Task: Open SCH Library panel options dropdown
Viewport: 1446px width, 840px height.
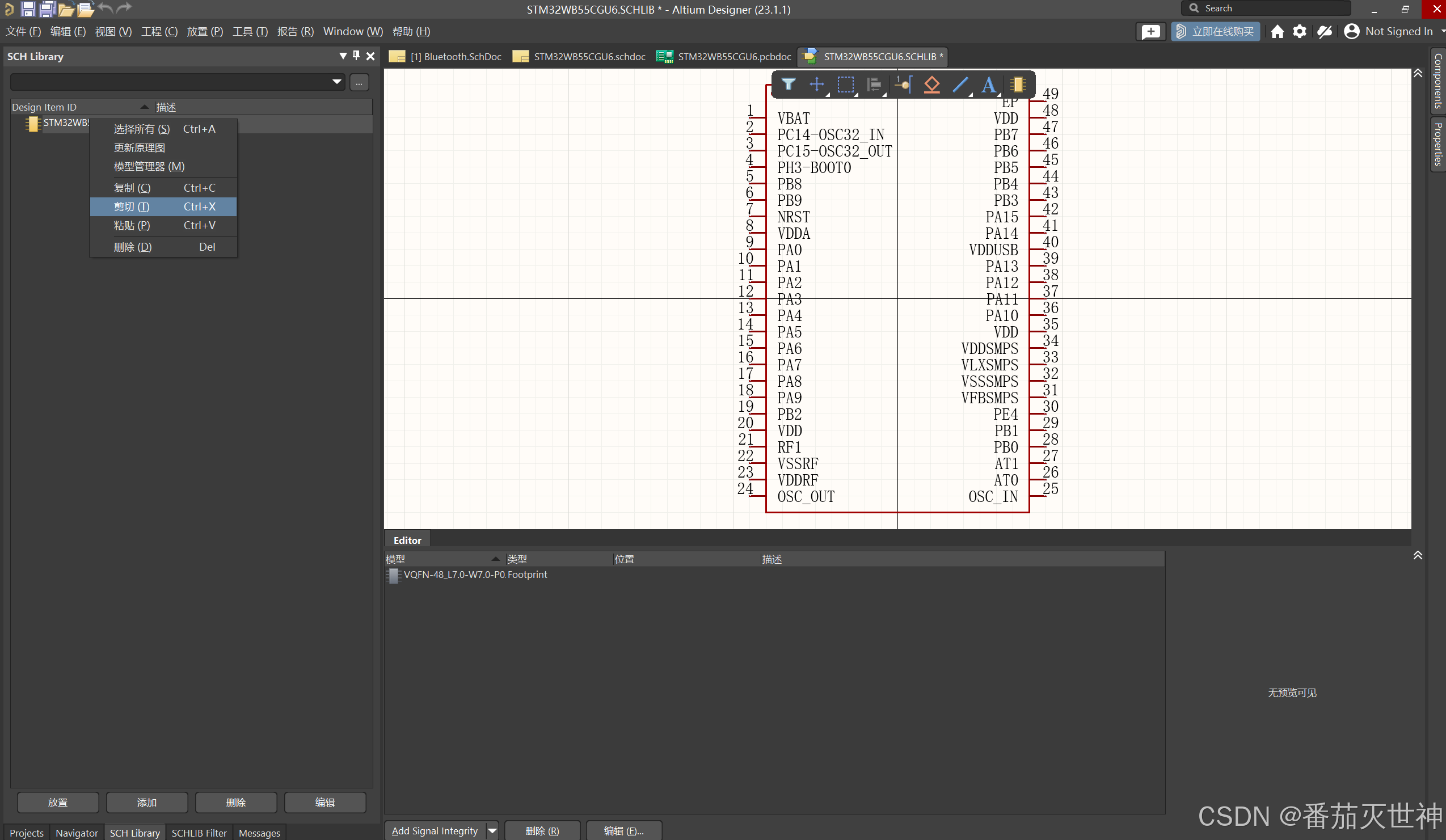Action: point(343,56)
